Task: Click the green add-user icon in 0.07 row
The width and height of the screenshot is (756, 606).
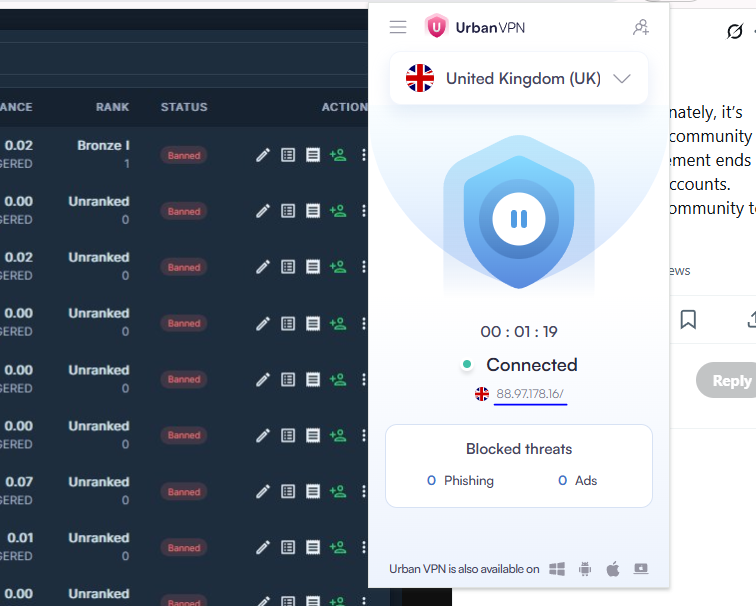Action: [x=338, y=491]
